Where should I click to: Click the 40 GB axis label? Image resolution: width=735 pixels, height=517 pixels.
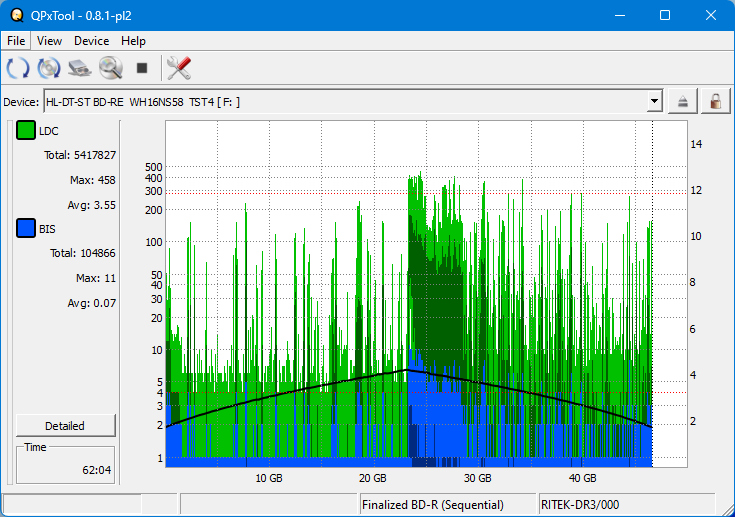click(x=583, y=478)
